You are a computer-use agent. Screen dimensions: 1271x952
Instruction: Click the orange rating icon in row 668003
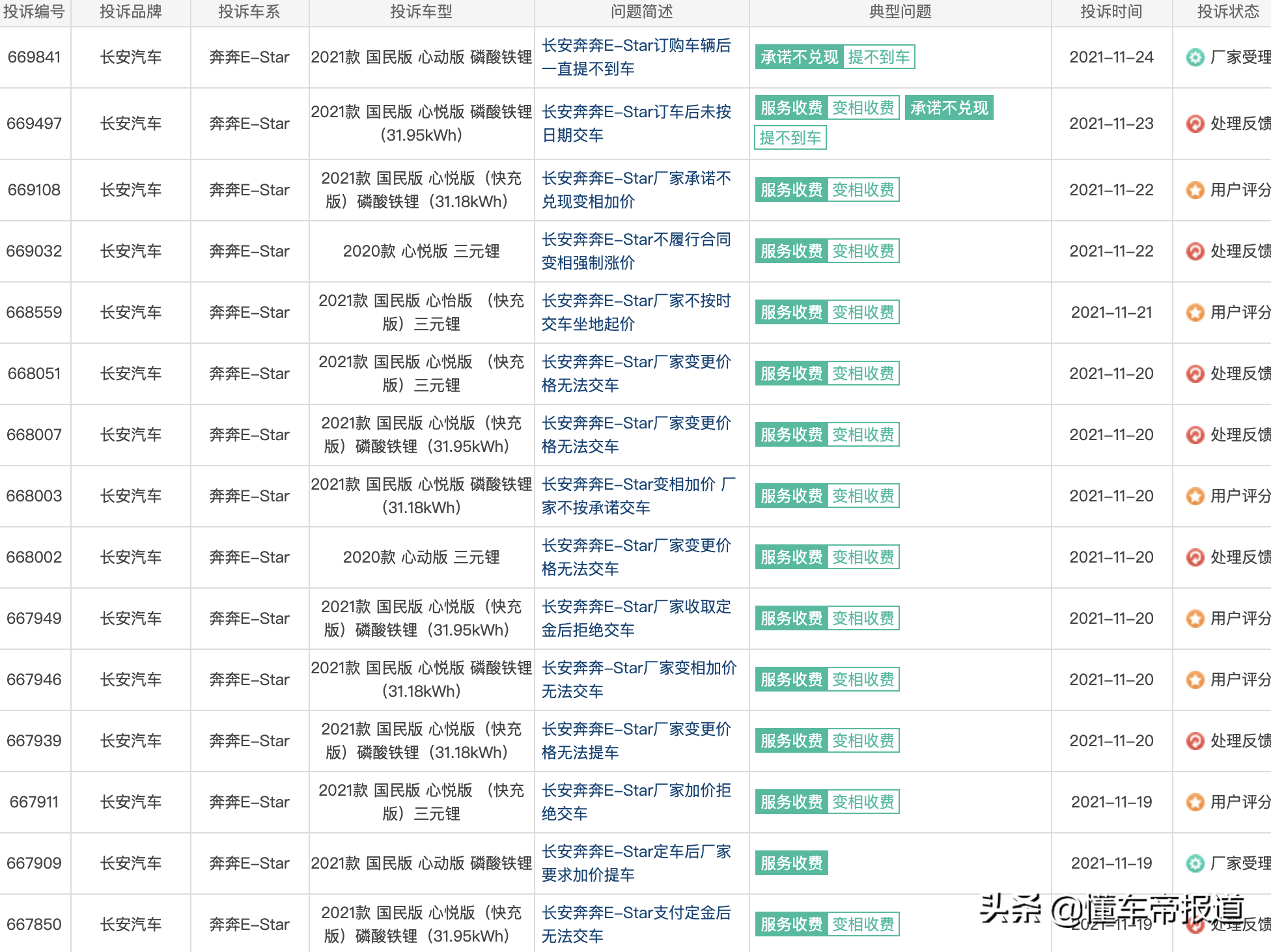tap(1195, 496)
